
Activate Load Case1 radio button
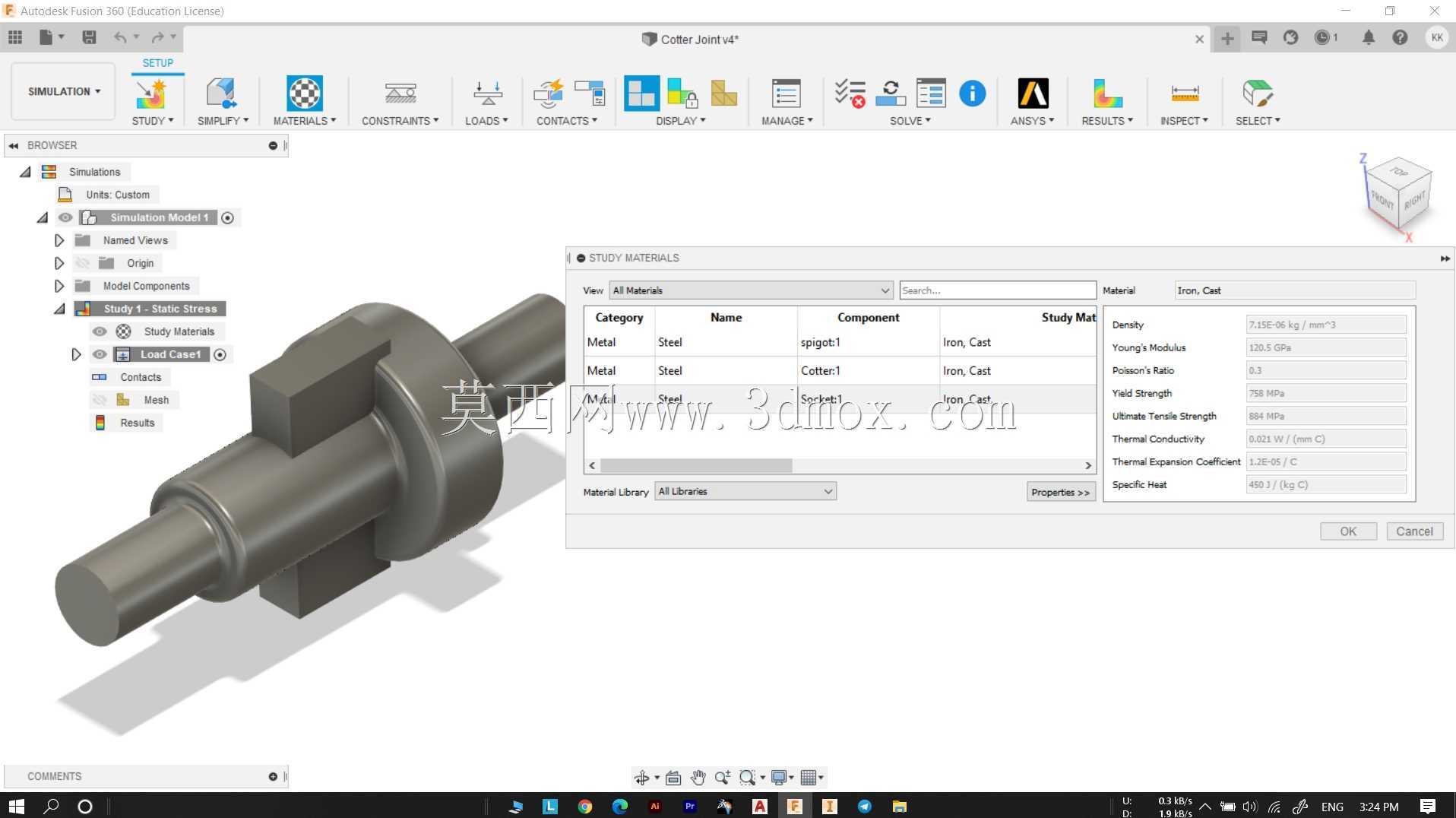(x=220, y=354)
